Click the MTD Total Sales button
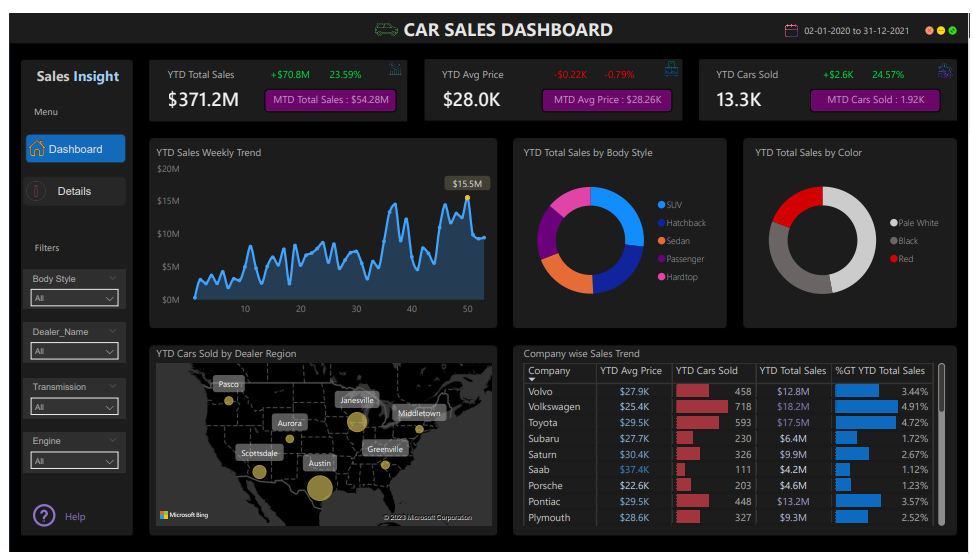 coord(330,100)
